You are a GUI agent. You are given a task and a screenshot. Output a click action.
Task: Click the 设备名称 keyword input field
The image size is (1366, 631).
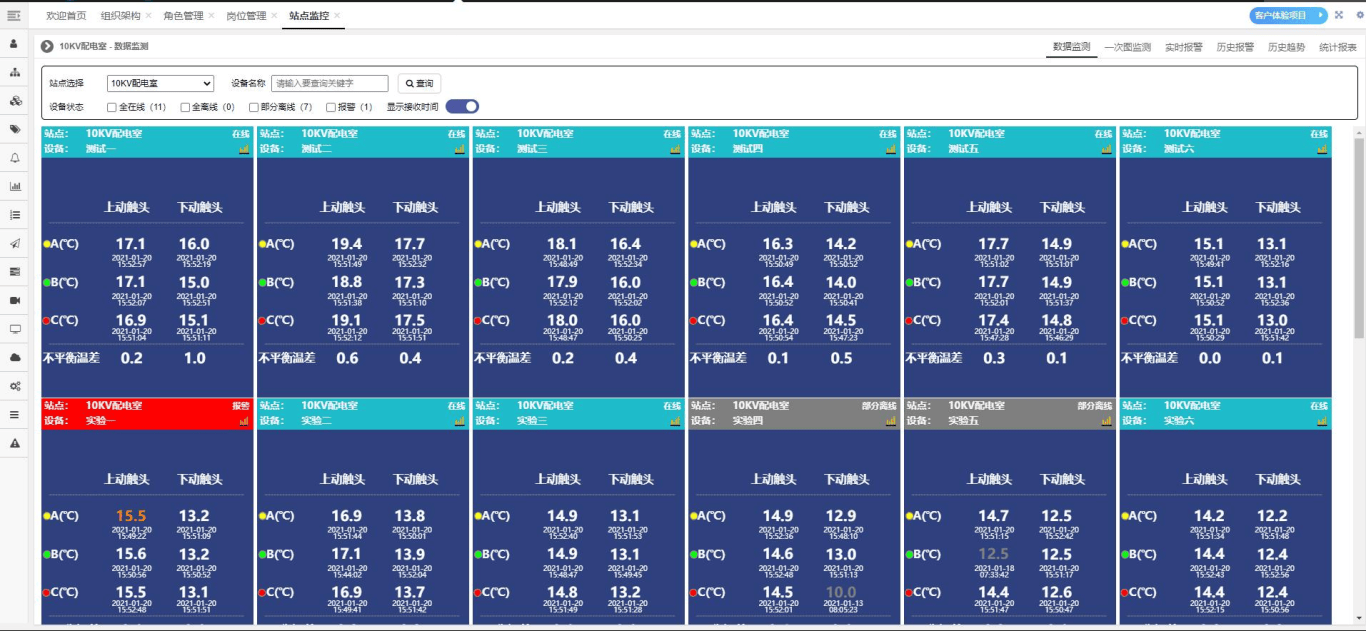329,84
